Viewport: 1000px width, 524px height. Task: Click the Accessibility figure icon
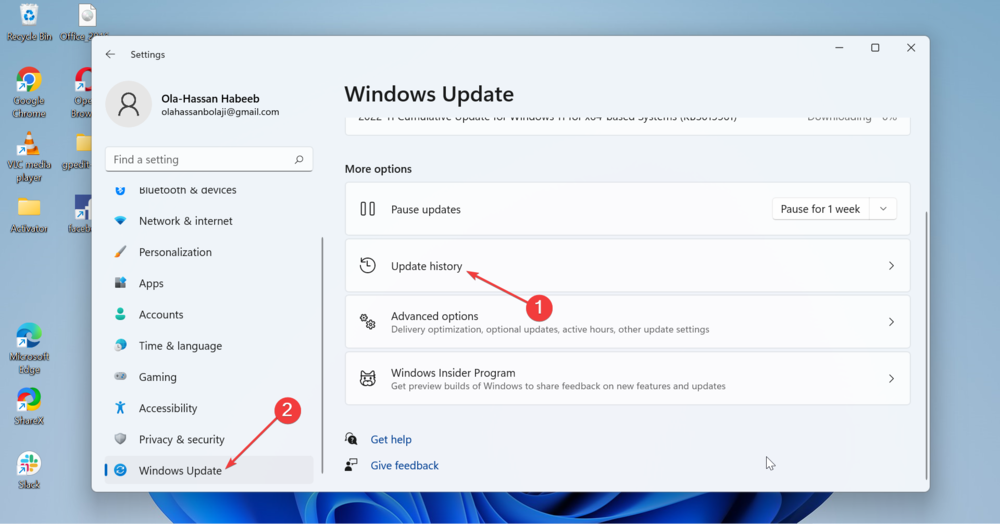click(x=120, y=408)
